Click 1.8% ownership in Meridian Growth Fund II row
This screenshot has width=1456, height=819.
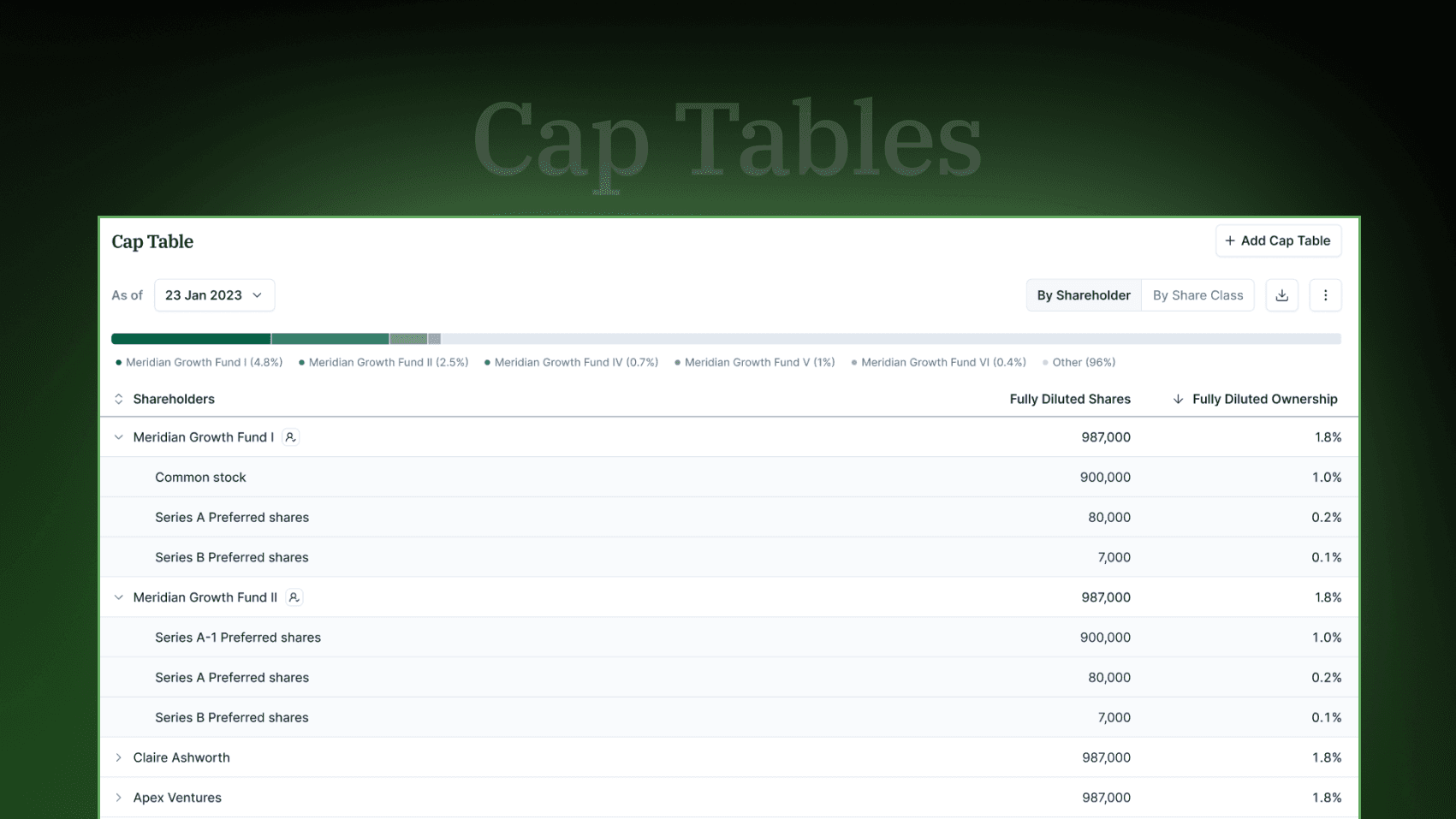click(x=1328, y=597)
